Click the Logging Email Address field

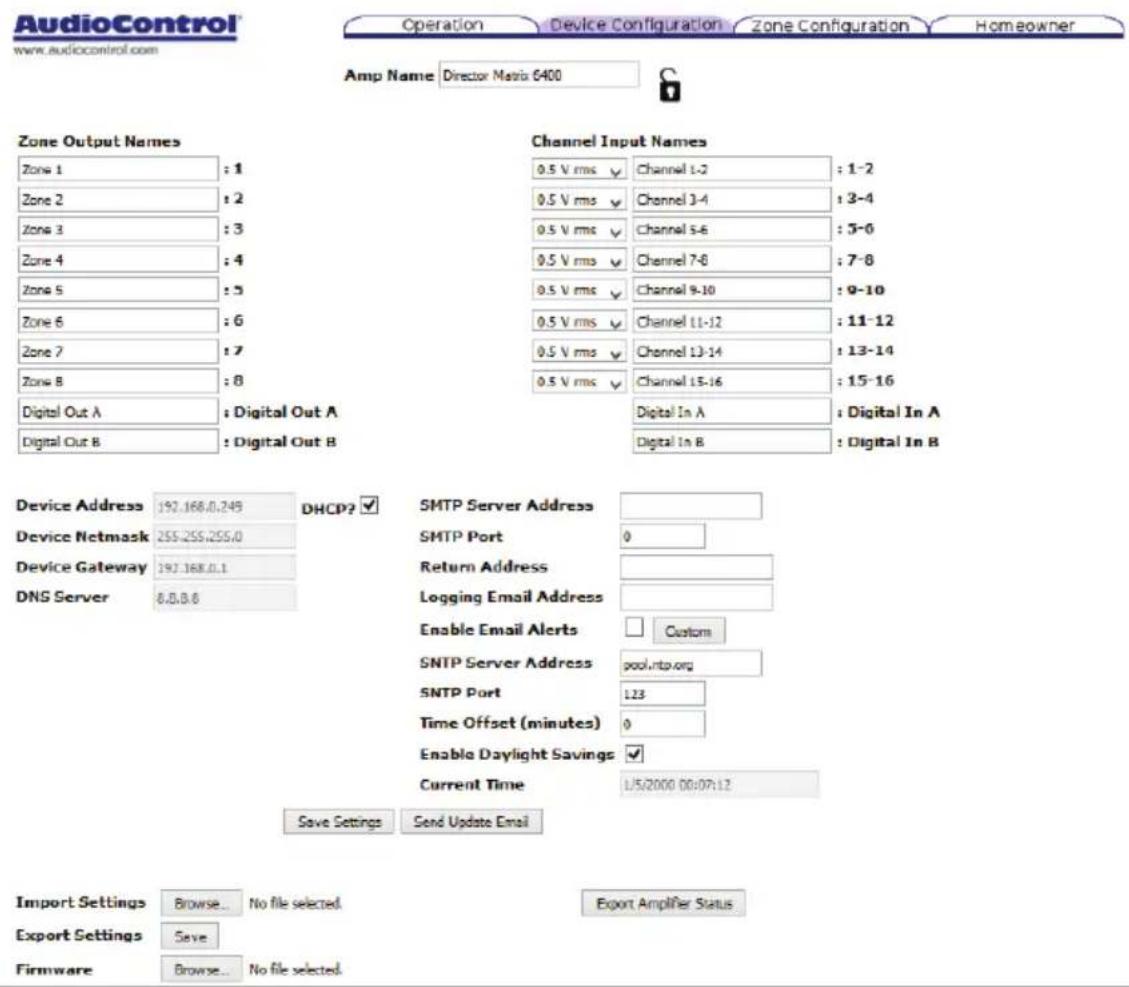tap(696, 598)
